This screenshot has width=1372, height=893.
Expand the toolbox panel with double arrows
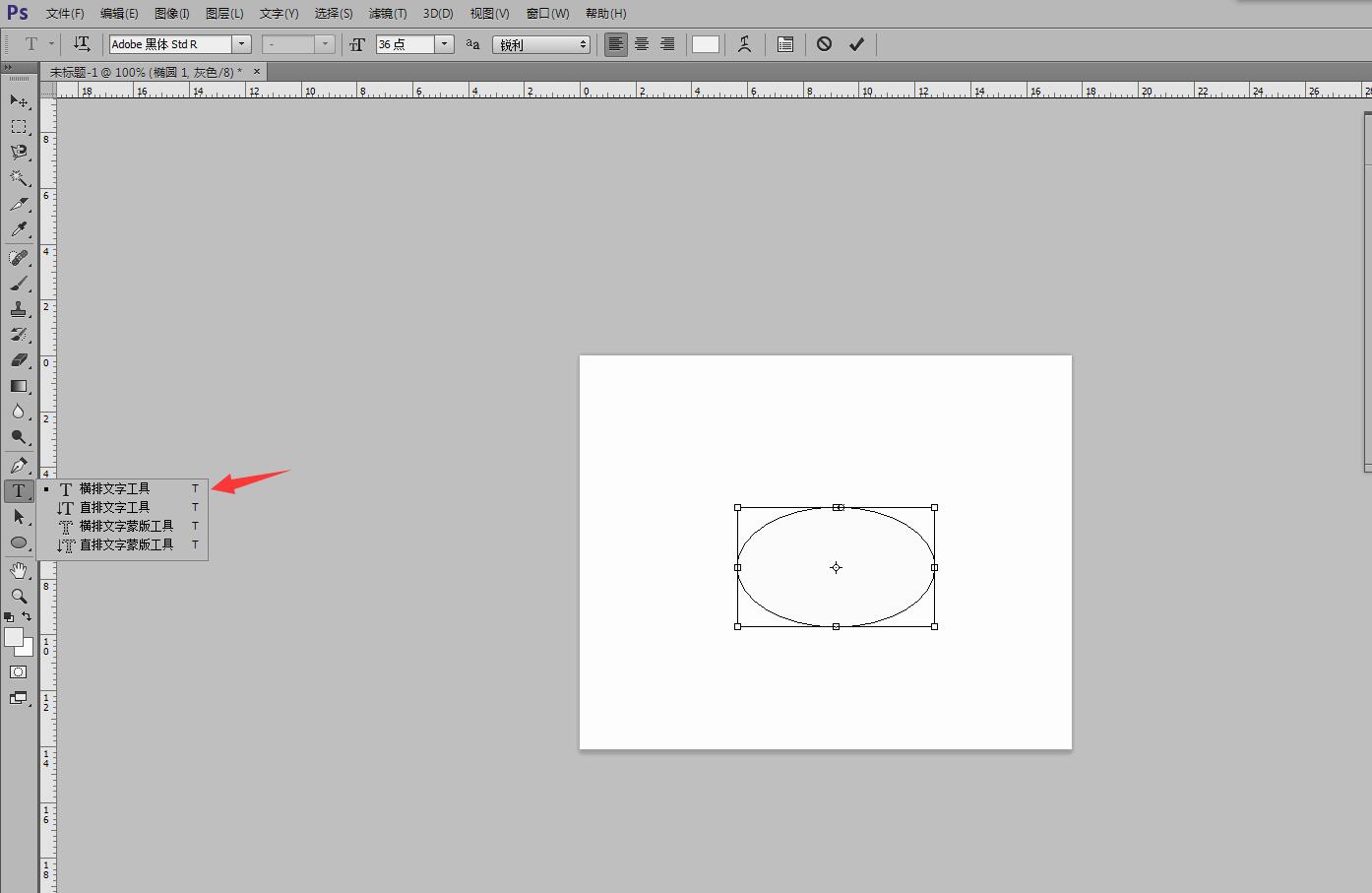9,67
